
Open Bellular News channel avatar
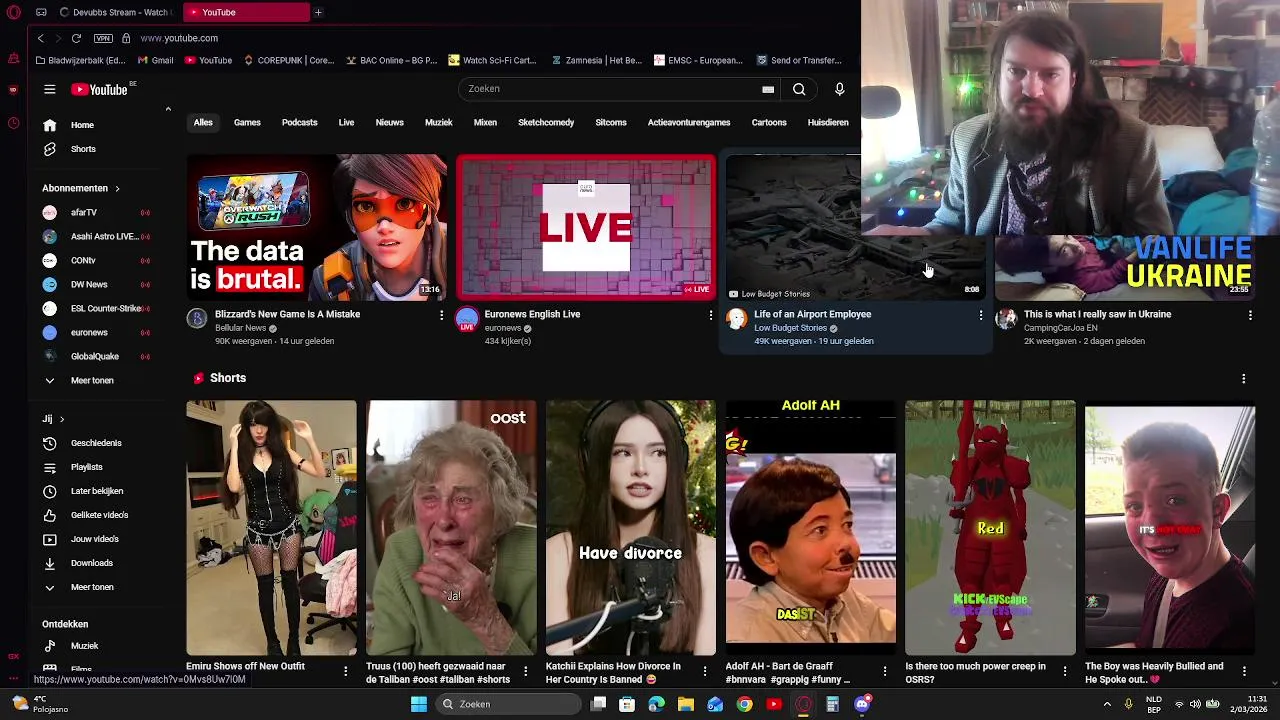[x=197, y=319]
